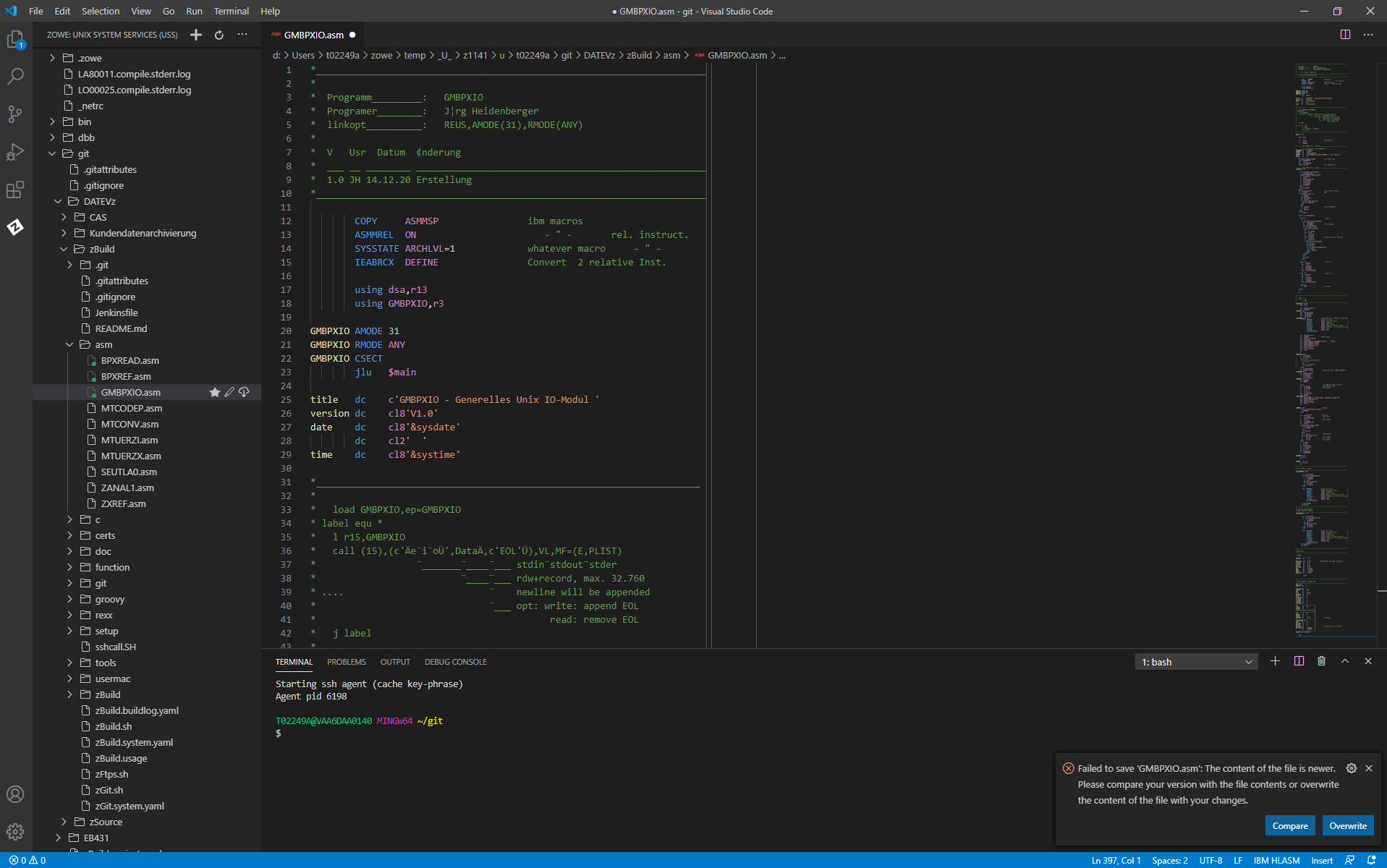Open the Extensions view
Screen dimensions: 1387x868
click(x=15, y=190)
